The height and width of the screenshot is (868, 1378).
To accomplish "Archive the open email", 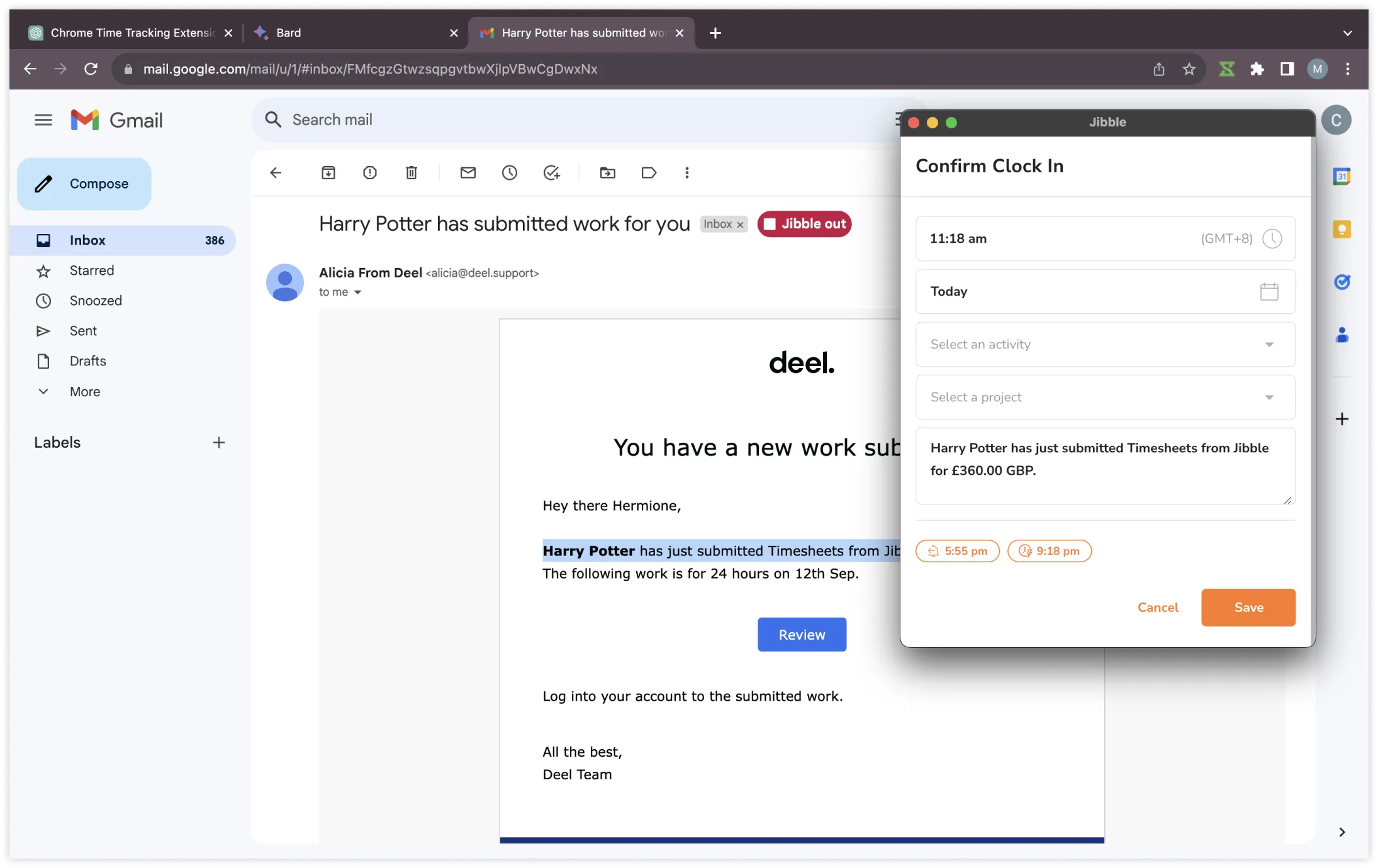I will coord(328,172).
